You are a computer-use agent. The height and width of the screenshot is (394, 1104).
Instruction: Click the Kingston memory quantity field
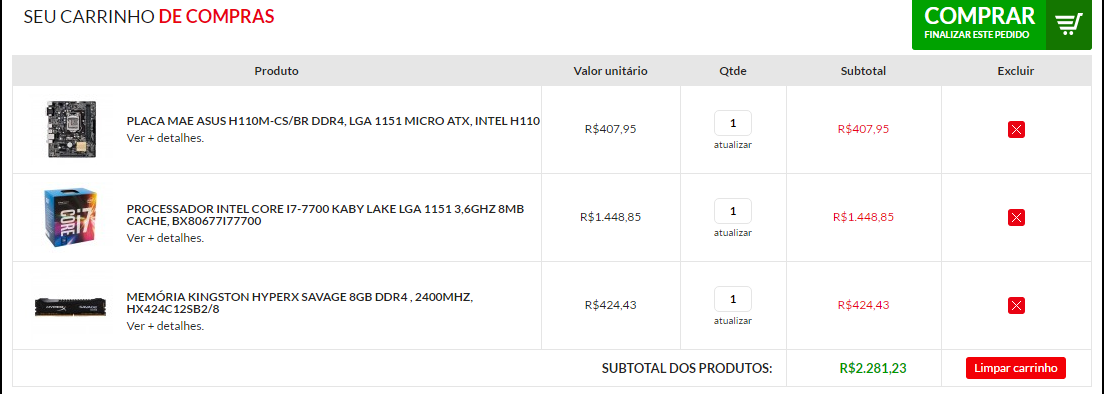tap(733, 299)
